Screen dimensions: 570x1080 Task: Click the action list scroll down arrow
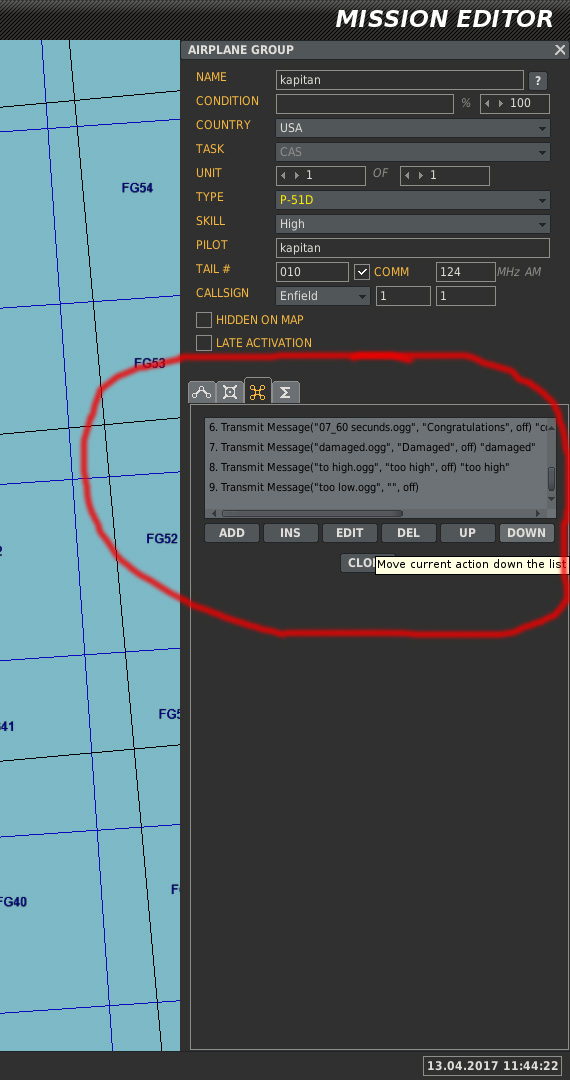pos(551,499)
